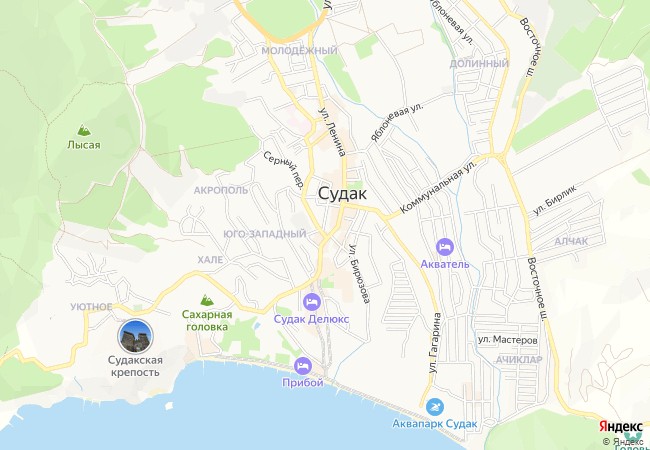Open the Прибой hotel marker
The image size is (650, 450).
(x=303, y=366)
